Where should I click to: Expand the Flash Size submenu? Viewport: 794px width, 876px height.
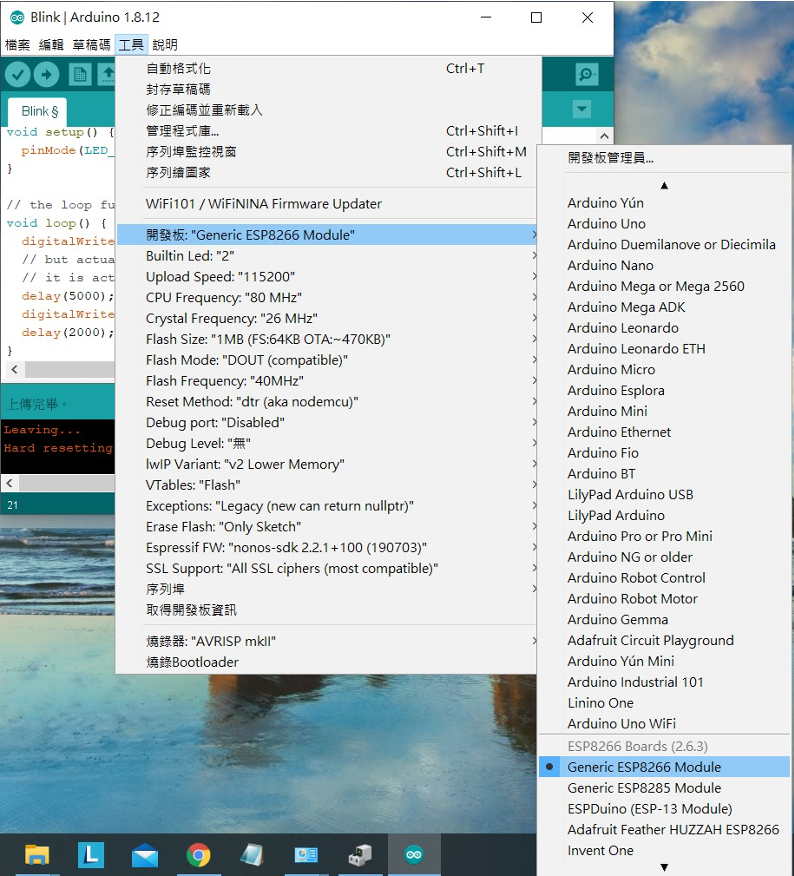[x=327, y=339]
